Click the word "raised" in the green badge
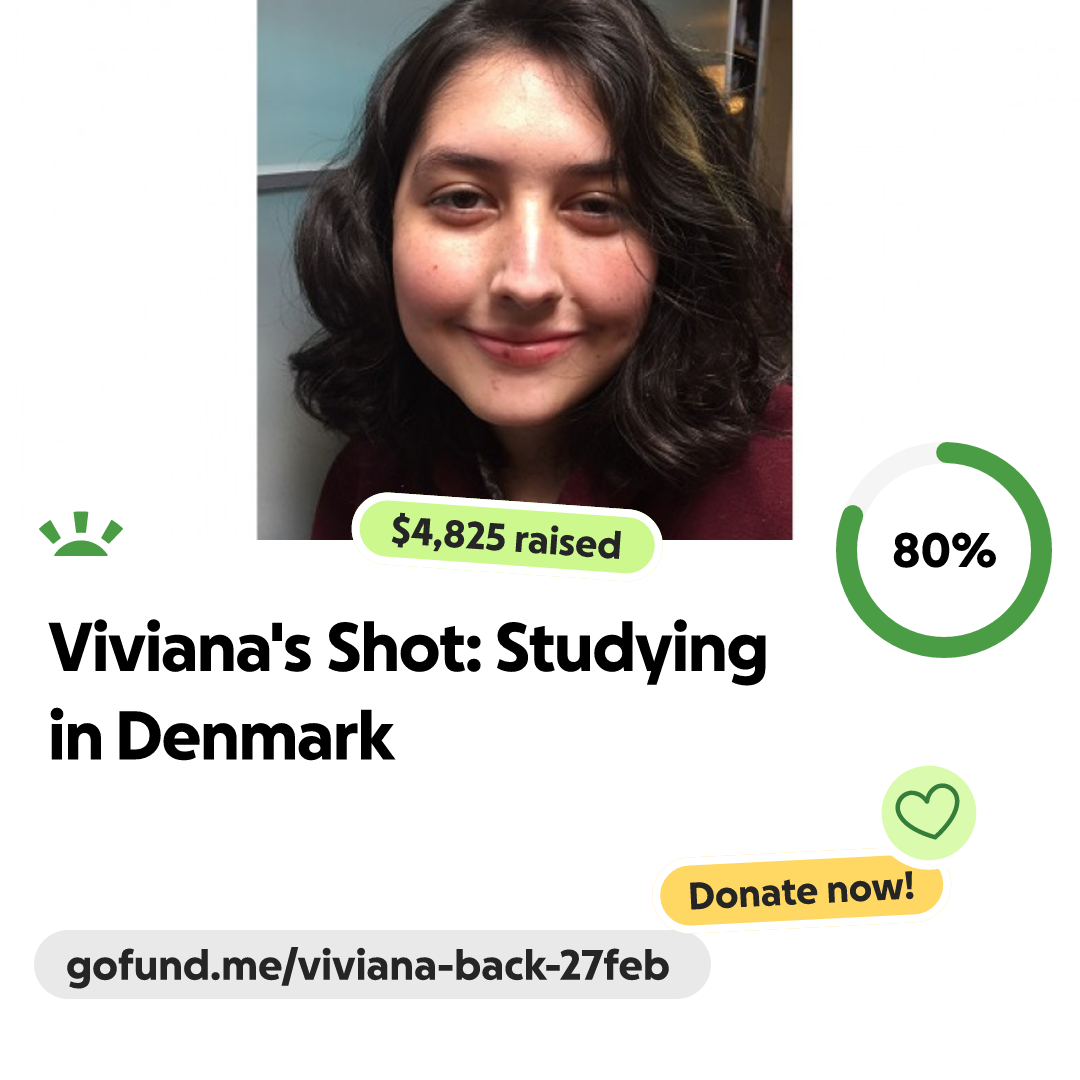 click(x=568, y=543)
